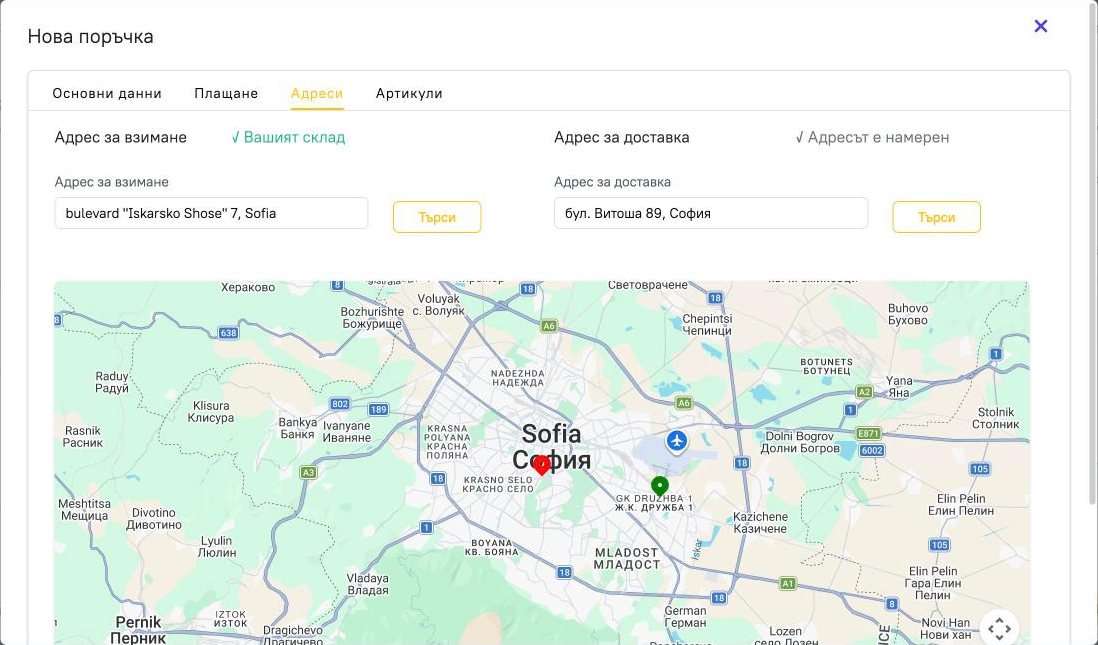Click the Dolni Bogrov label on map
This screenshot has width=1098, height=645.
coord(800,442)
